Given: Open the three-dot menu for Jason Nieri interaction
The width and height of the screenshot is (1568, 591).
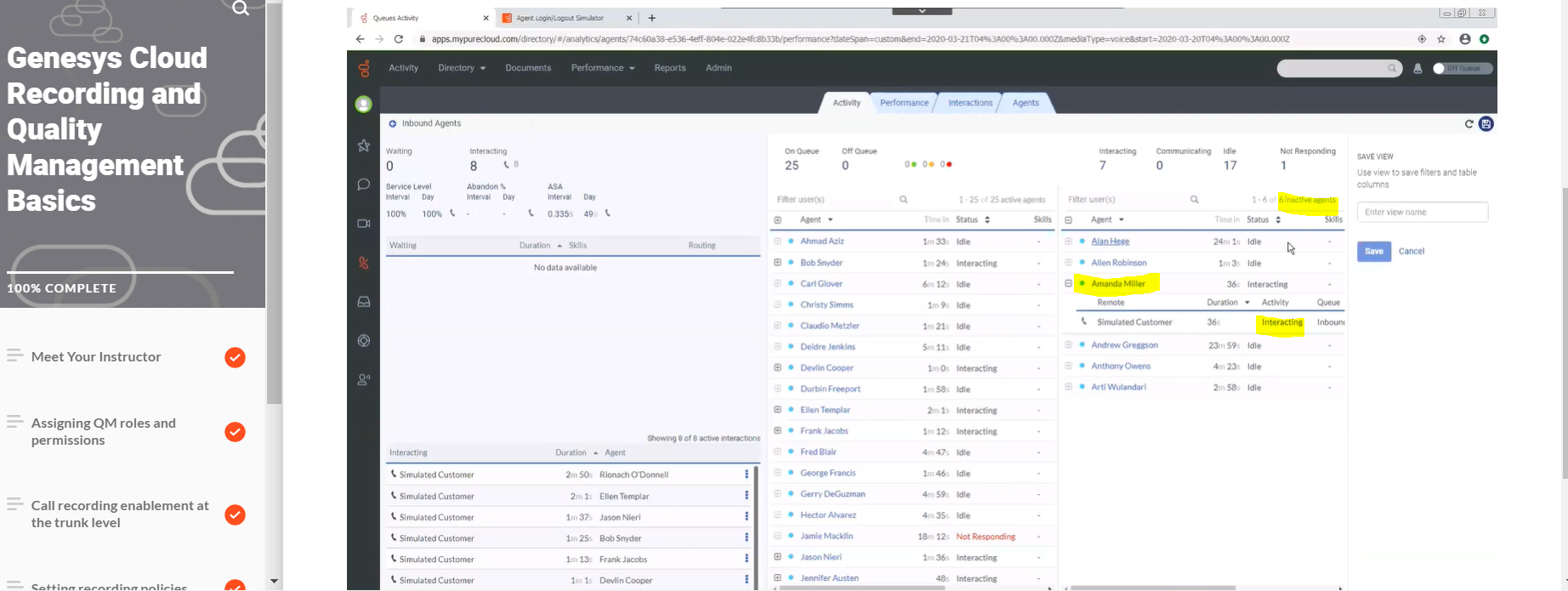Looking at the screenshot, I should tap(747, 517).
